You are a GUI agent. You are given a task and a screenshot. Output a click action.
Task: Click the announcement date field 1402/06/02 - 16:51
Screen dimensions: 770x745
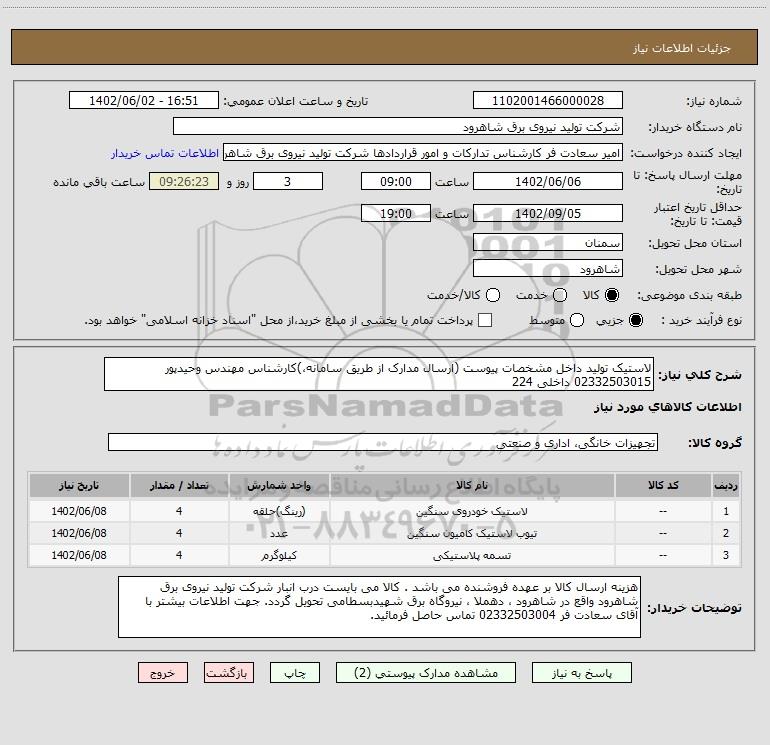pyautogui.click(x=144, y=101)
